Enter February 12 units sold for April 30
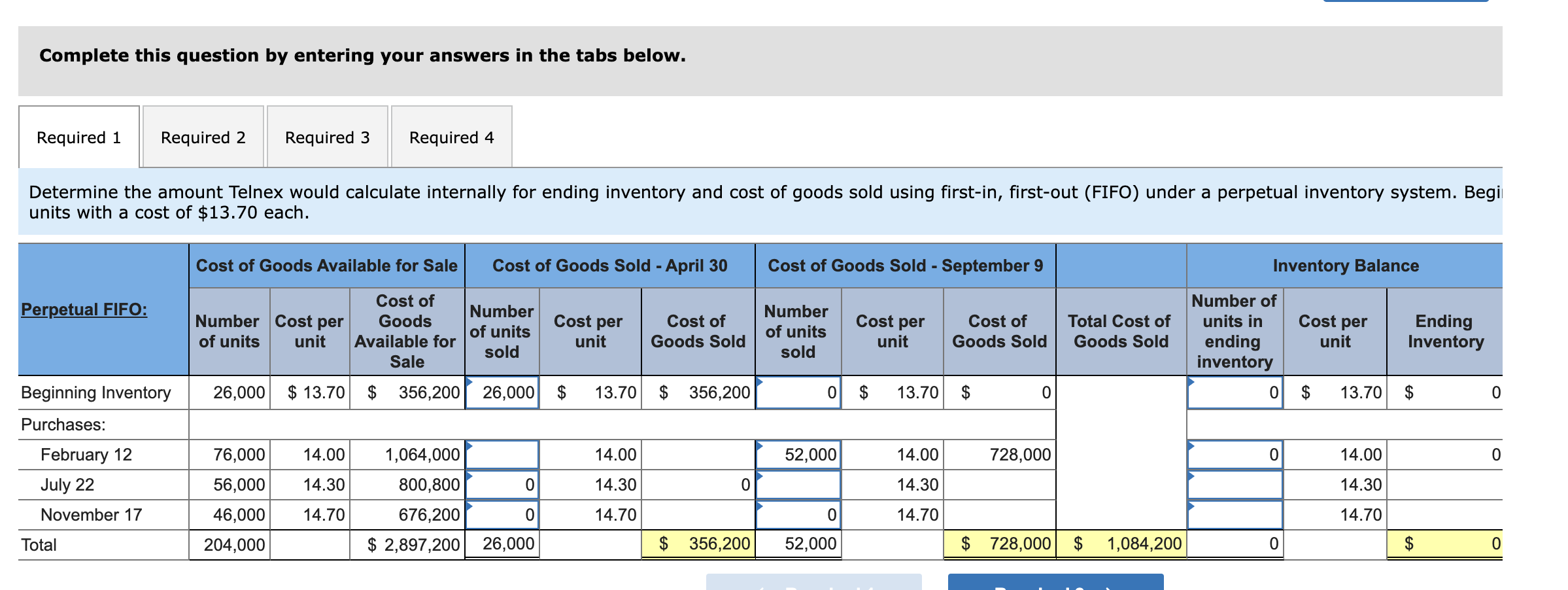1568x590 pixels. click(x=502, y=454)
